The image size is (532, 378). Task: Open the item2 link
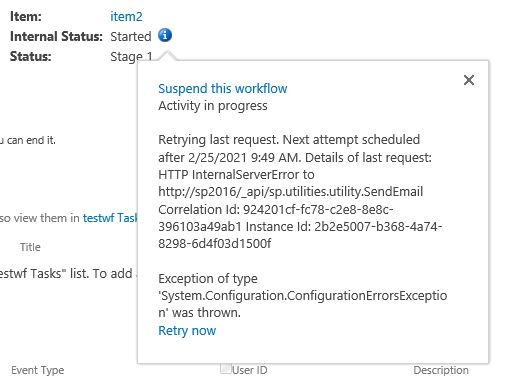coord(126,16)
